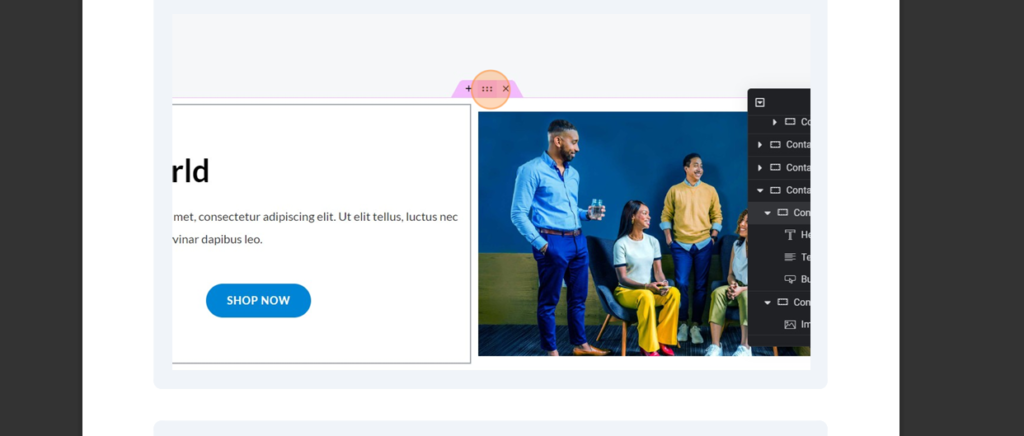Screen dimensions: 1024x436
Task: Select the Button widget icon in Navigator
Action: [x=790, y=279]
